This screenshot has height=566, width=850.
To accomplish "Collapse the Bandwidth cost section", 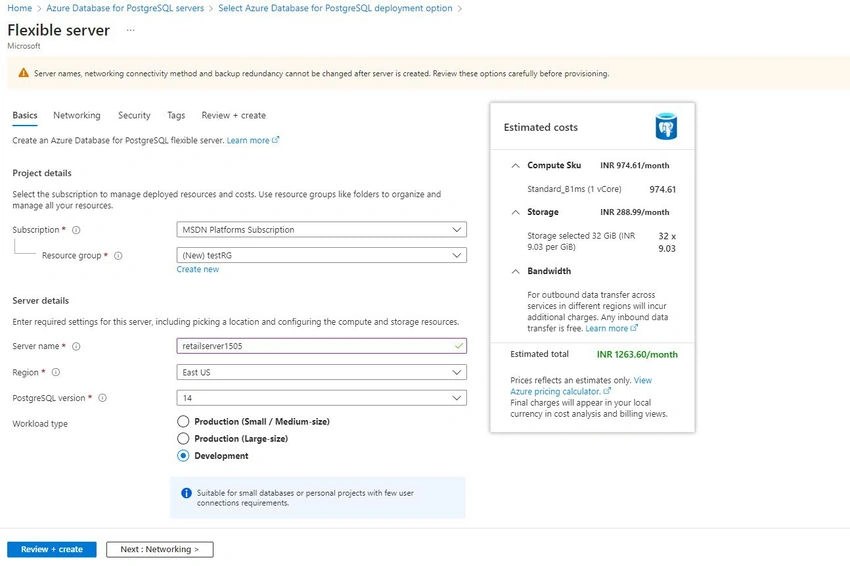I will click(516, 271).
